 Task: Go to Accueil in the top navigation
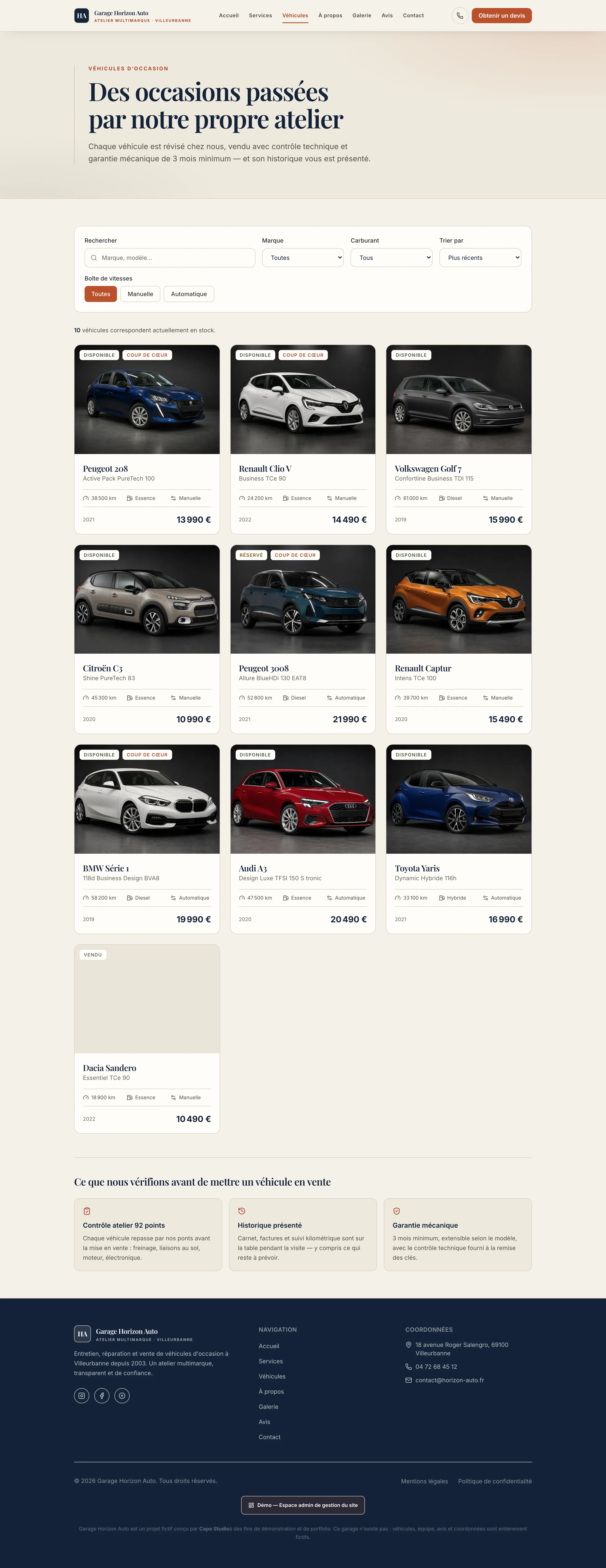(229, 16)
